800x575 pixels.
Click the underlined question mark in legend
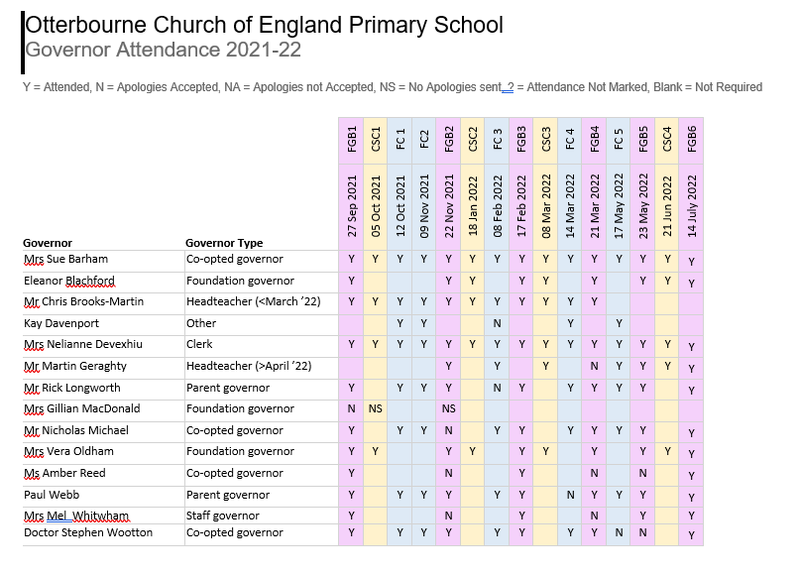[x=508, y=87]
